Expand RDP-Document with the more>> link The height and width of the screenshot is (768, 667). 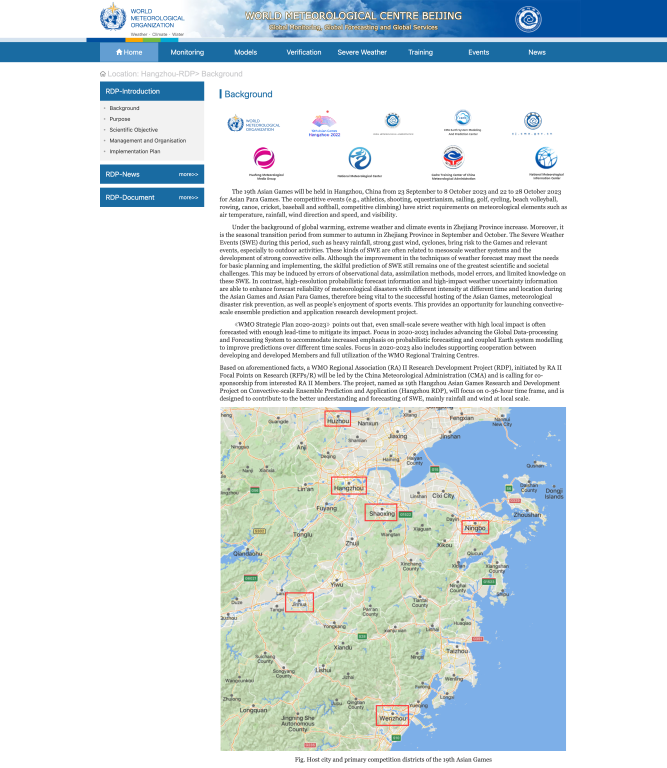point(188,198)
